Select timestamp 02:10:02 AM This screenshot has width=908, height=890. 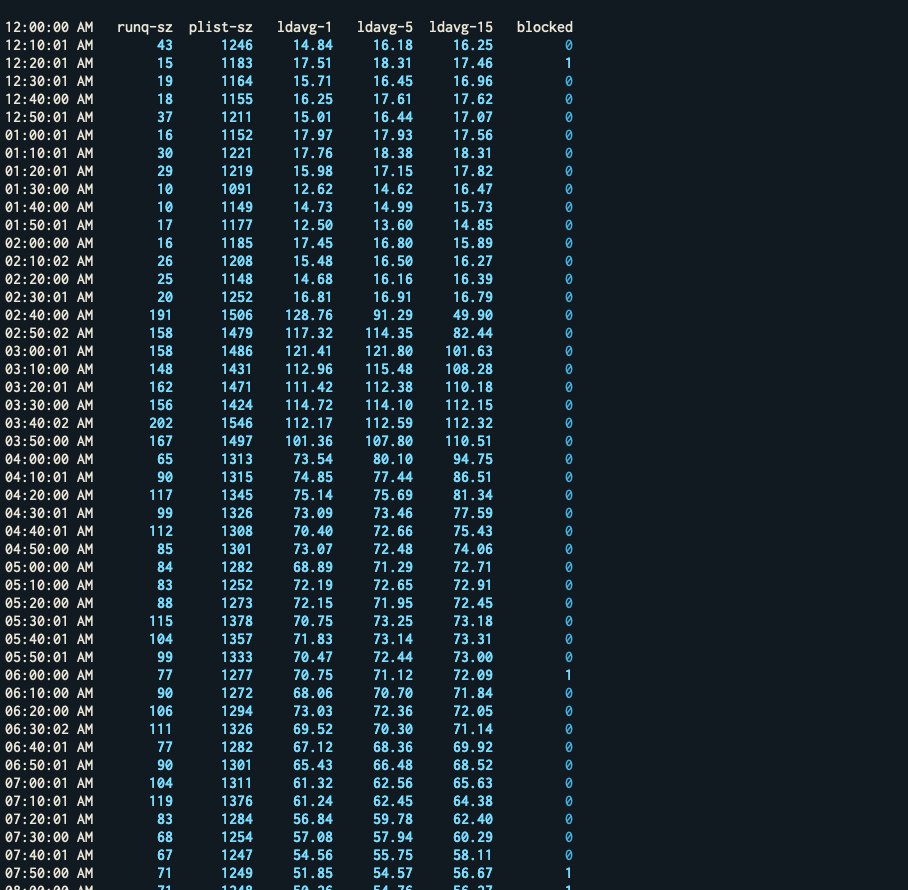49,261
